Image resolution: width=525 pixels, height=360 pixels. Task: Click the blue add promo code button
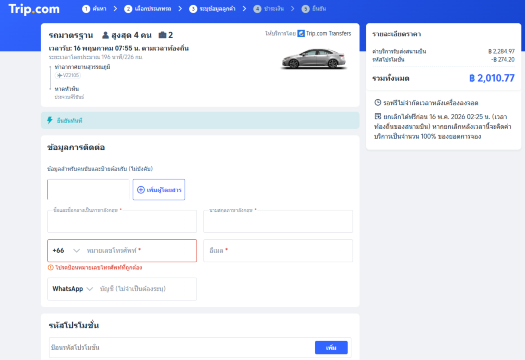[x=331, y=348]
